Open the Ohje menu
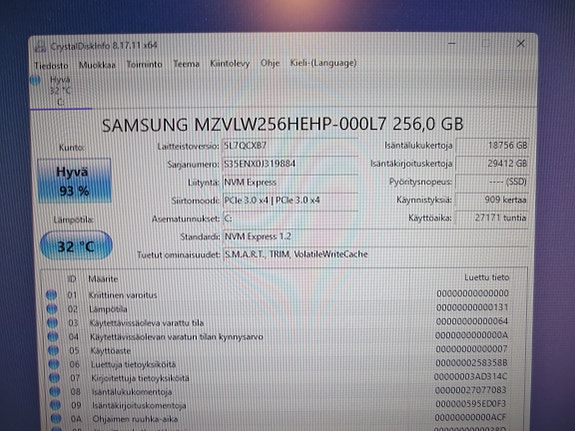Viewport: 575px width, 431px height. pyautogui.click(x=270, y=63)
